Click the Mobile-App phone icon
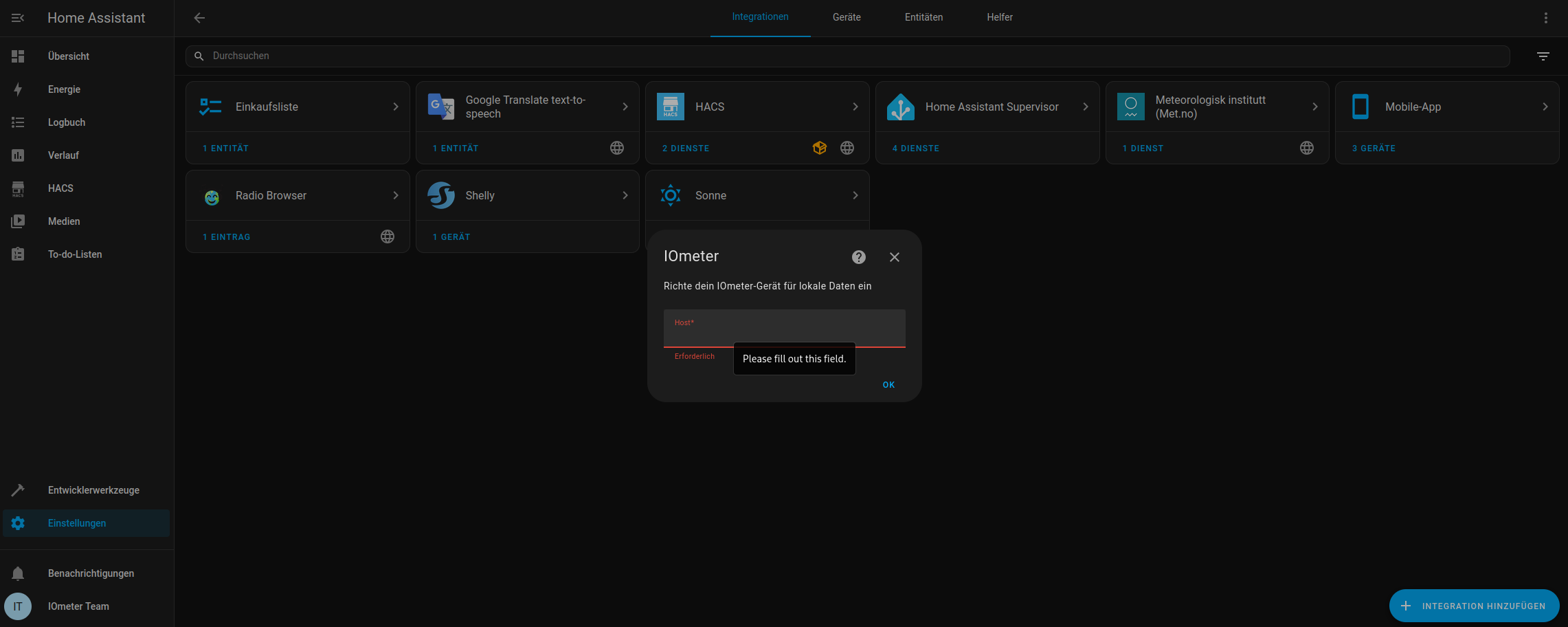This screenshot has height=627, width=1568. click(x=1360, y=107)
